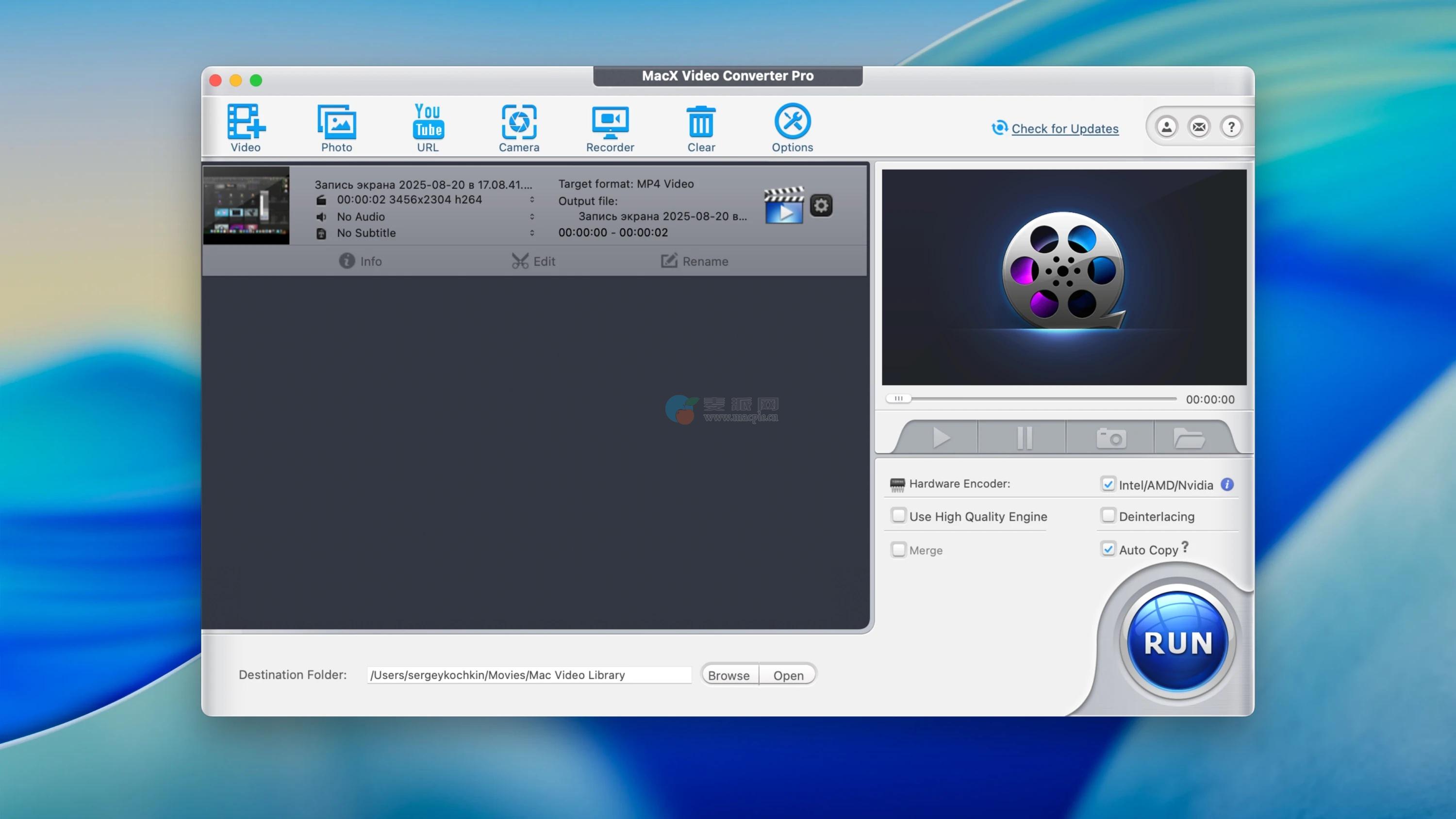
Task: Disable the Auto Copy checkbox
Action: [1108, 549]
